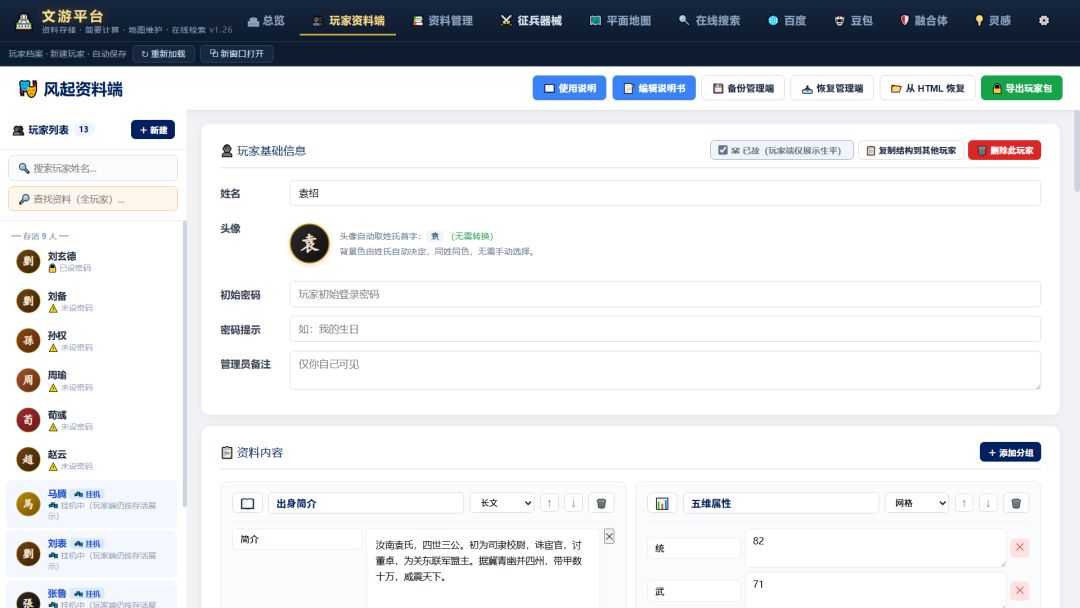The image size is (1080, 608).
Task: Remove the 统 attribute row with red X
Action: click(1019, 547)
